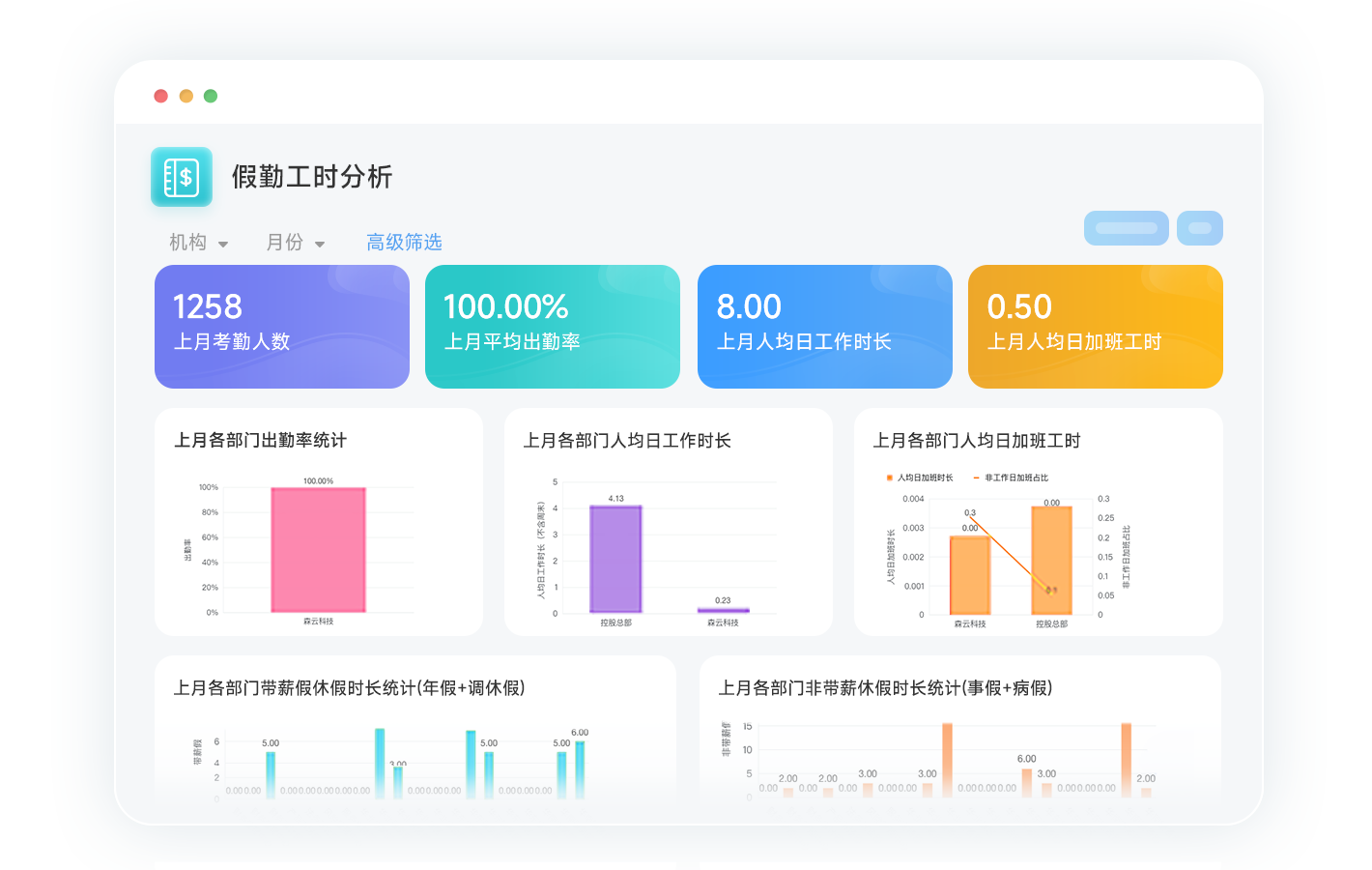Select the 上月考勤人数 1258 card
Image resolution: width=1372 pixels, height=870 pixels.
(x=282, y=327)
